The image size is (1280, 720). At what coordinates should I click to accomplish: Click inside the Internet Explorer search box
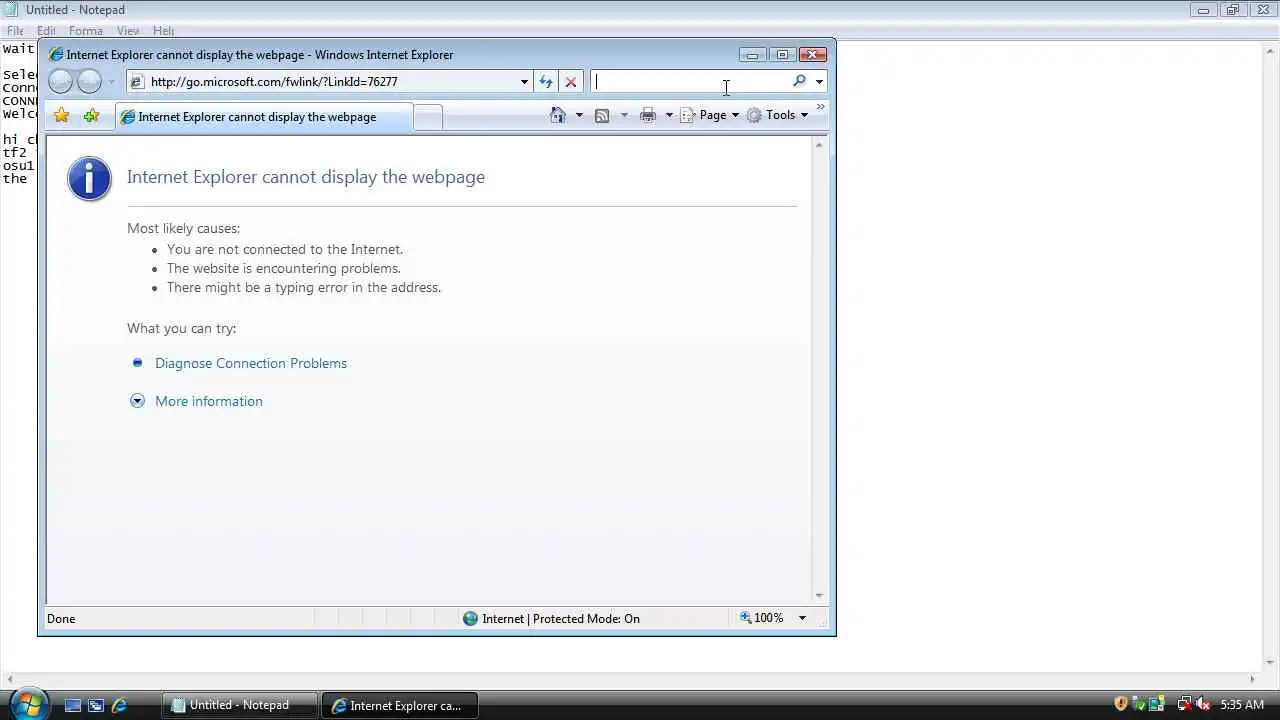690,82
